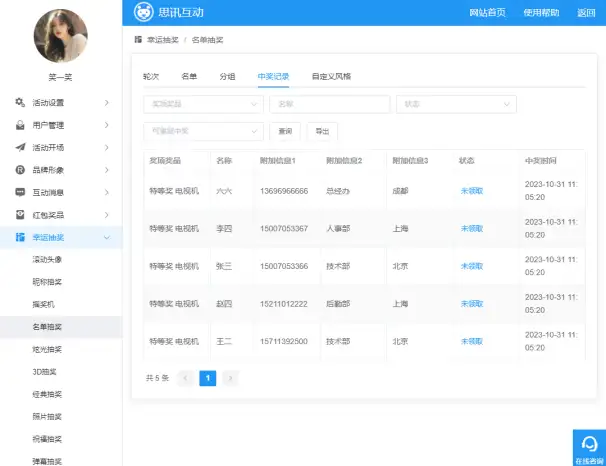Click the 活动设置 gear icon
The width and height of the screenshot is (606, 466).
click(x=20, y=102)
